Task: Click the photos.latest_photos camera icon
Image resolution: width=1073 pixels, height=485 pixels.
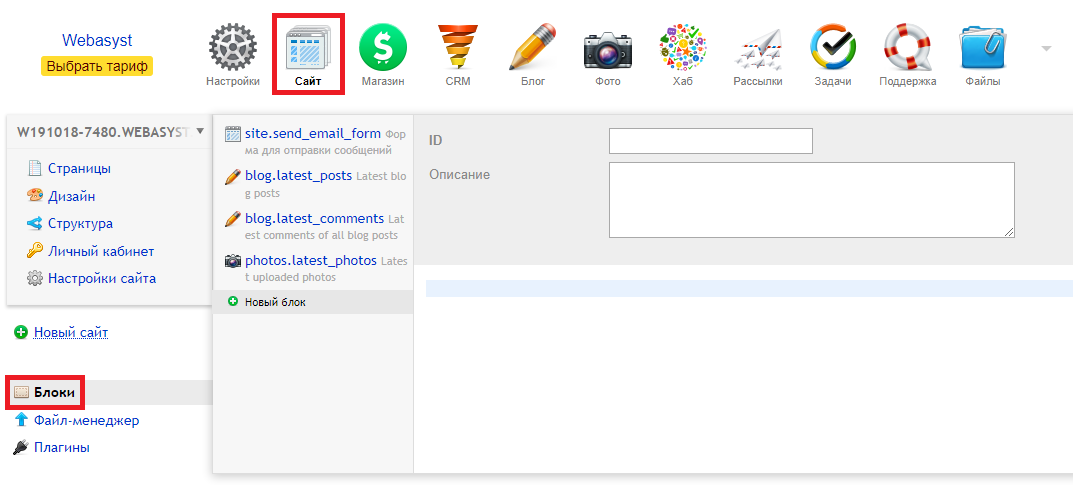Action: coord(233,261)
